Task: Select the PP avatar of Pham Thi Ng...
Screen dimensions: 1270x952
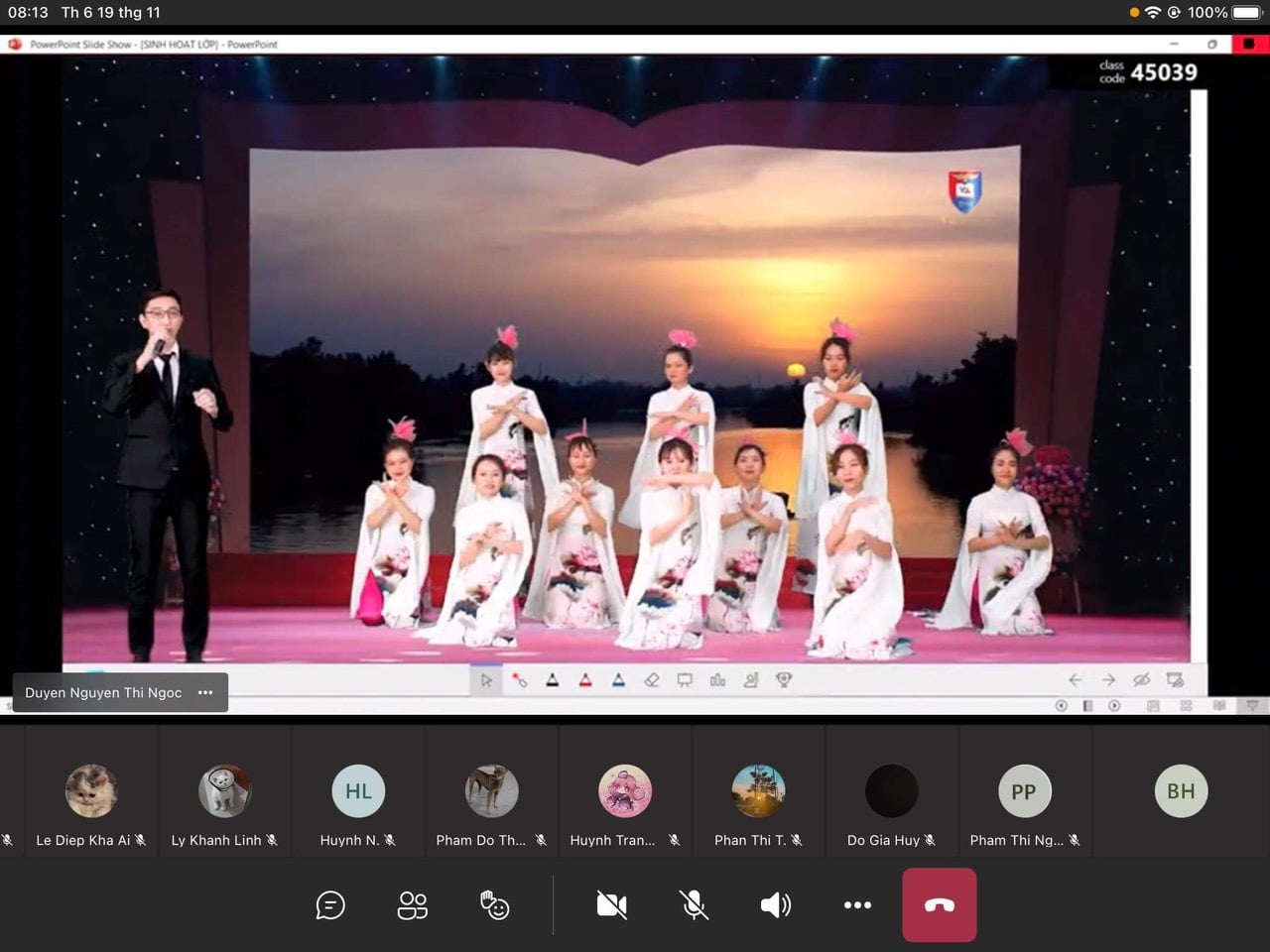Action: (1025, 790)
